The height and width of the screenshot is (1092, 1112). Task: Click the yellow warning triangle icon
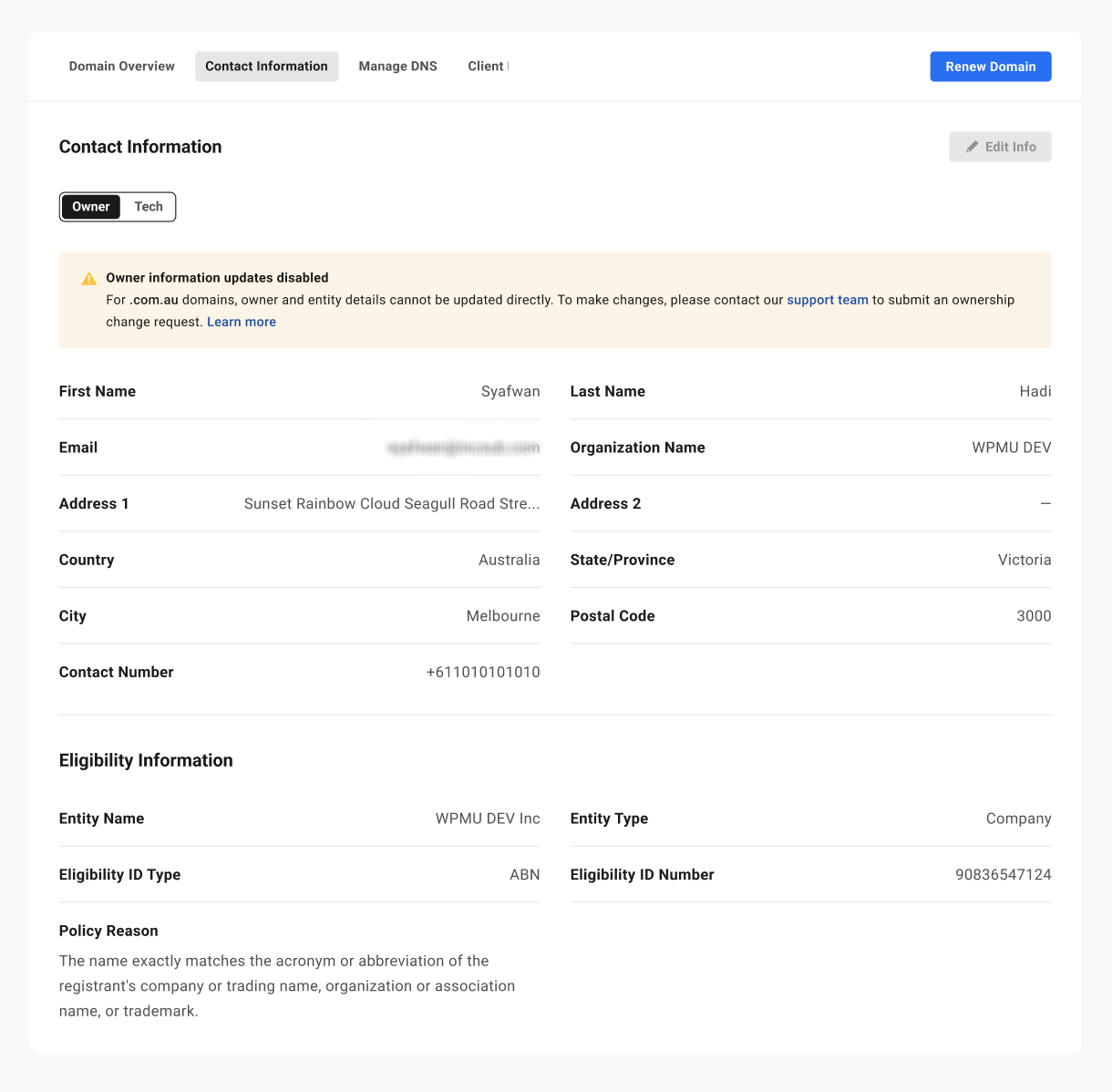coord(88,279)
